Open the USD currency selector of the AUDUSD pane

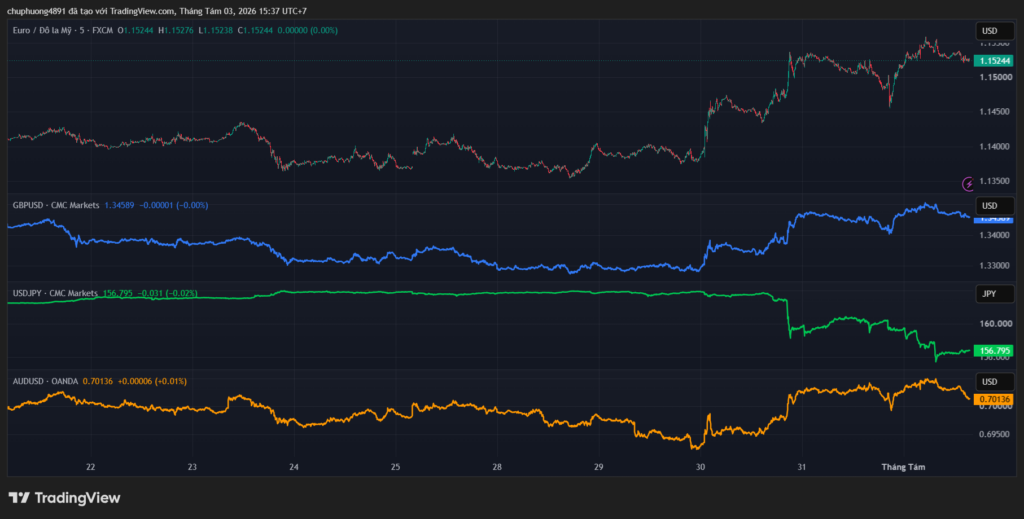pyautogui.click(x=995, y=381)
